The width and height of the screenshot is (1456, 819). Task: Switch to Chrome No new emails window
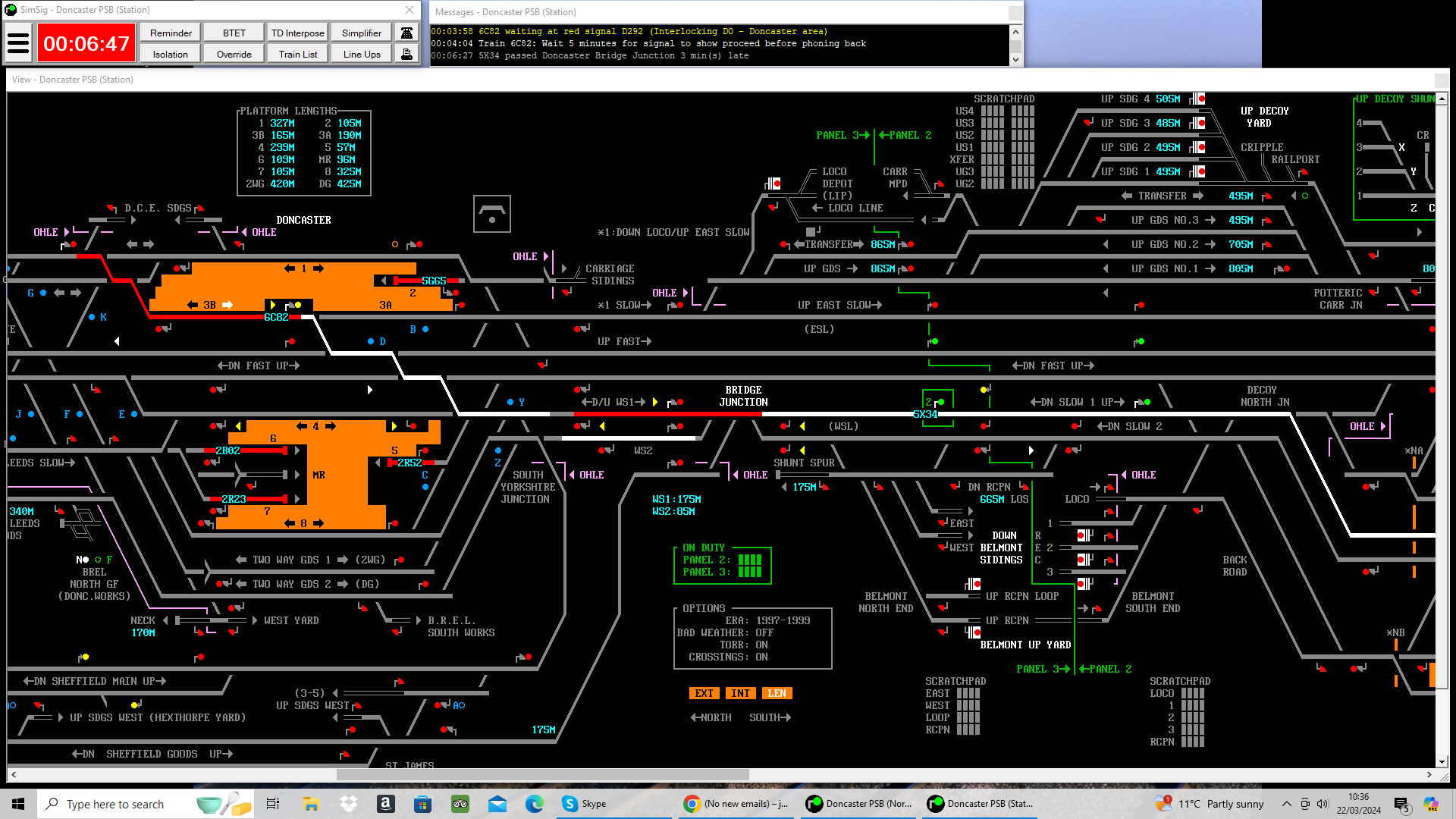click(736, 804)
